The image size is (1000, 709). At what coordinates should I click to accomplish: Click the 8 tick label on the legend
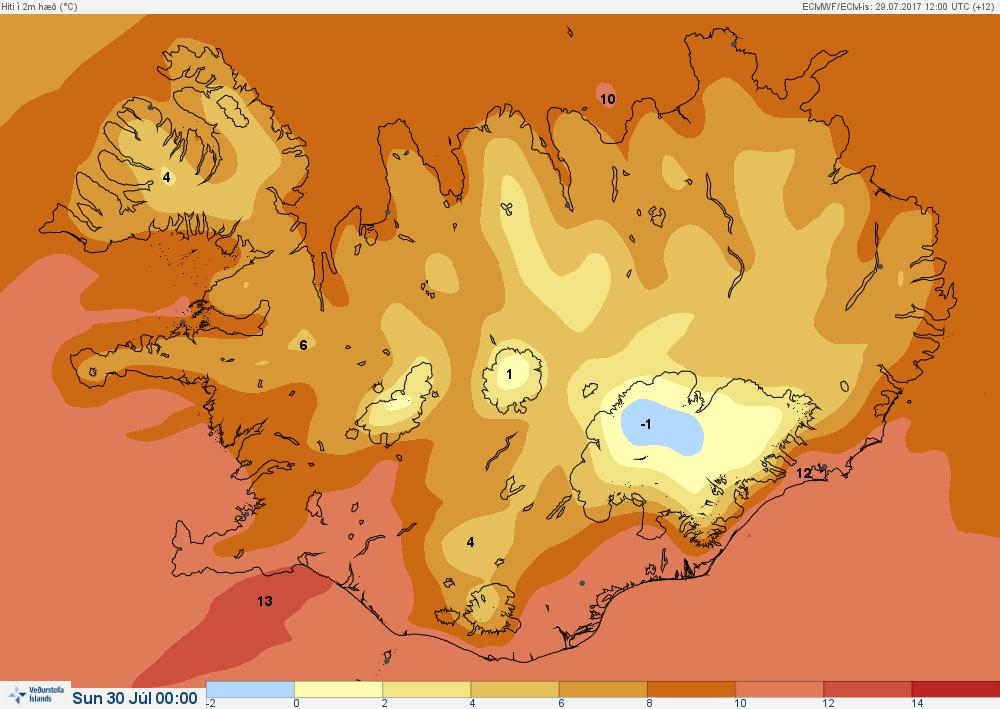649,703
